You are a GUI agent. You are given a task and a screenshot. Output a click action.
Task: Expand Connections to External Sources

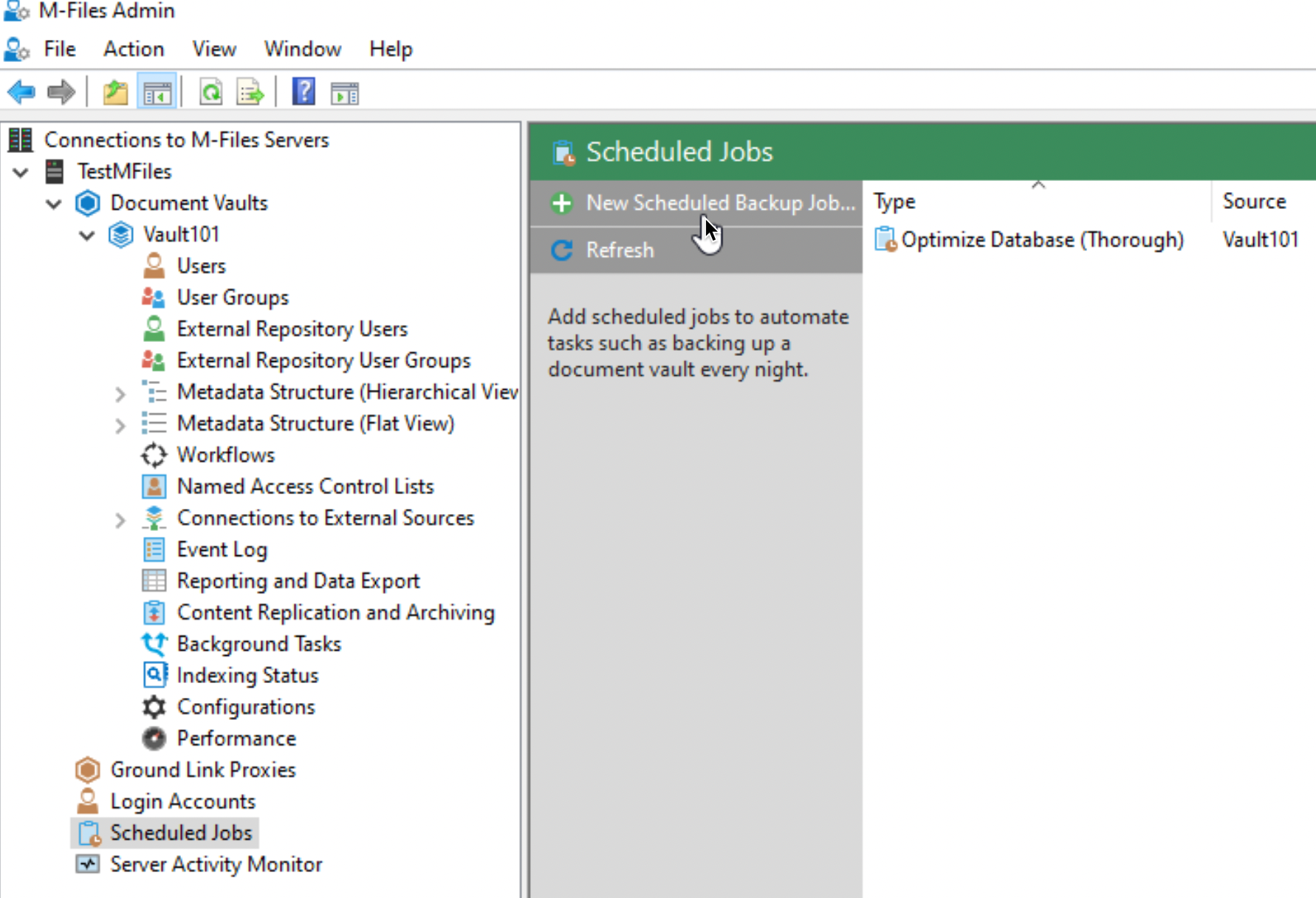(120, 520)
